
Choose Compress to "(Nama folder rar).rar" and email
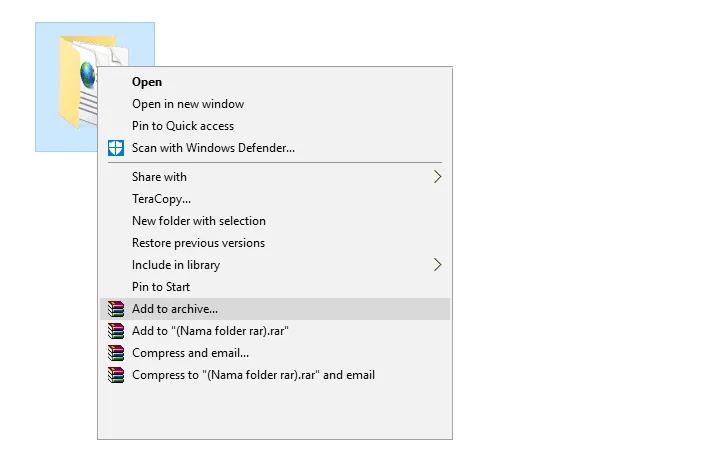[x=275, y=375]
